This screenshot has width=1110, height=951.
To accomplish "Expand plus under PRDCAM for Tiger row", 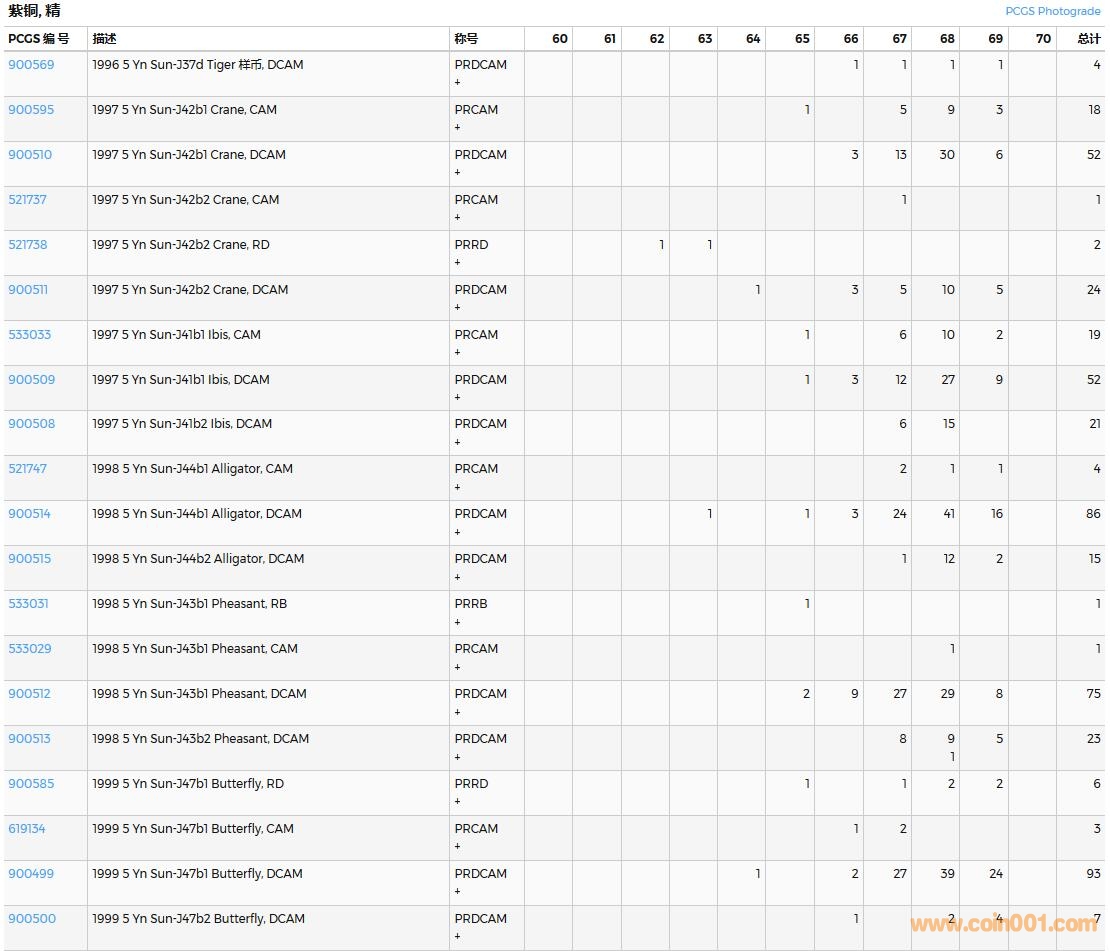I will (x=458, y=83).
